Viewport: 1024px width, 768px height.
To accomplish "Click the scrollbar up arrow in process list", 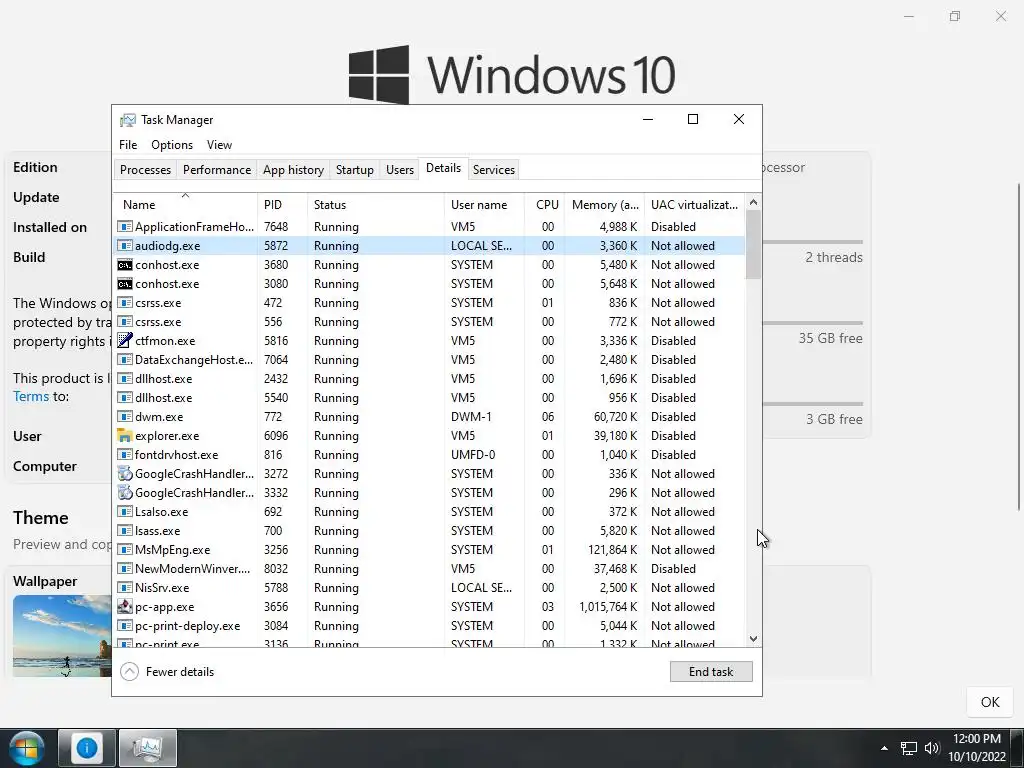I will [x=753, y=202].
